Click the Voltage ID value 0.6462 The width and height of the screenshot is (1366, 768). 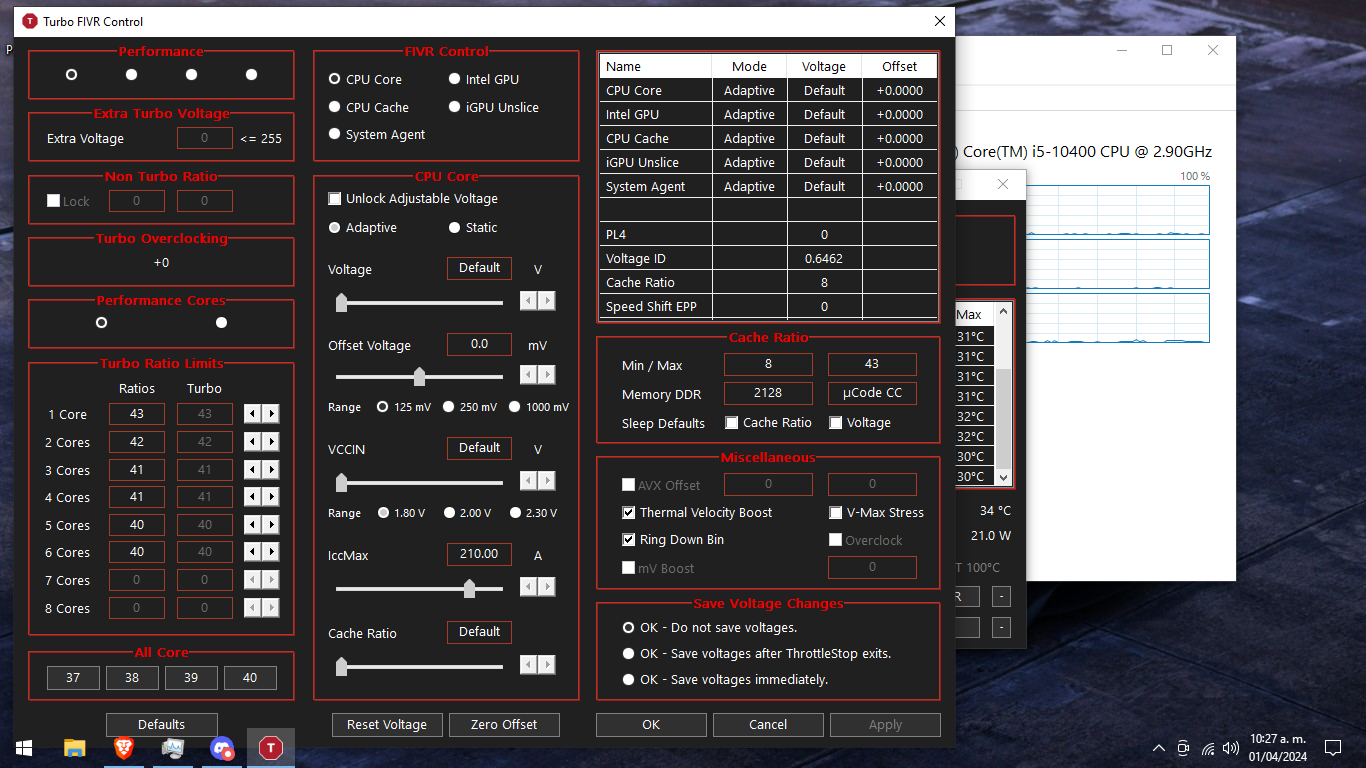click(x=824, y=258)
